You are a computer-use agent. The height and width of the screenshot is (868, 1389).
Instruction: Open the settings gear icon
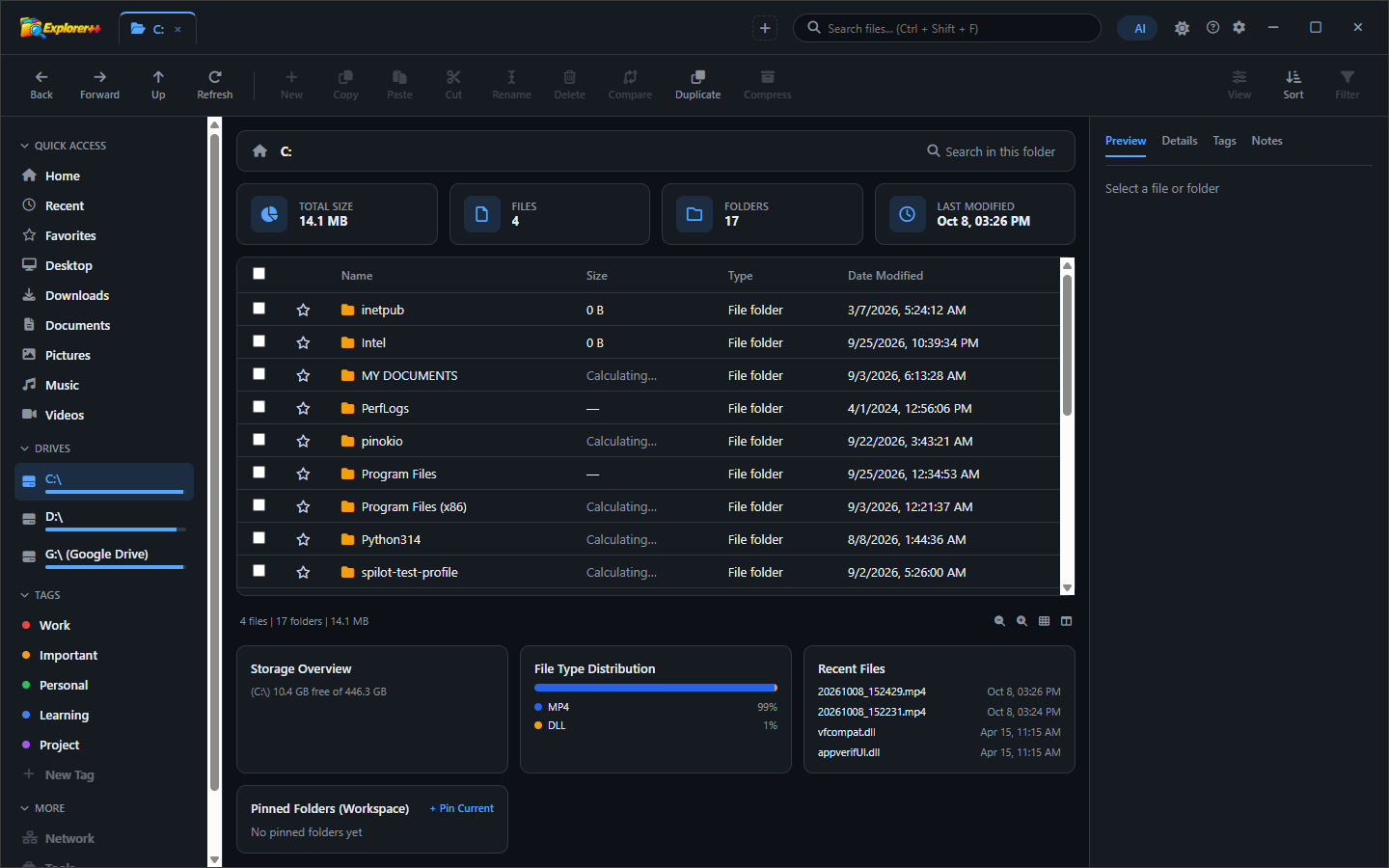point(1239,28)
